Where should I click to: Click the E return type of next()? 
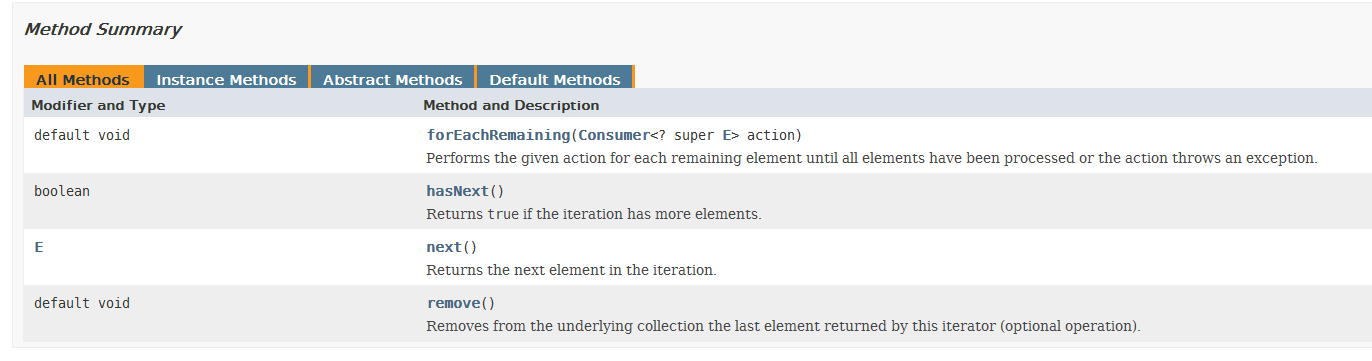(39, 247)
